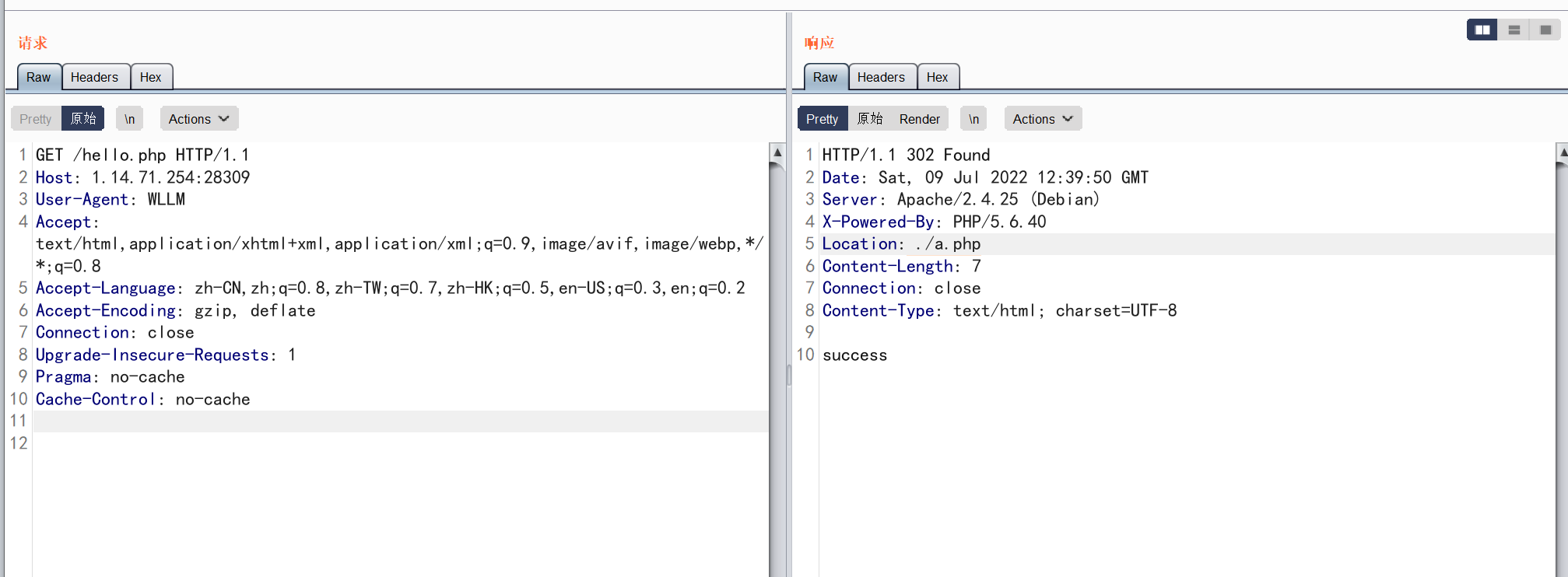Open response Raw tab
Screen dimensions: 1568x577
tap(825, 77)
